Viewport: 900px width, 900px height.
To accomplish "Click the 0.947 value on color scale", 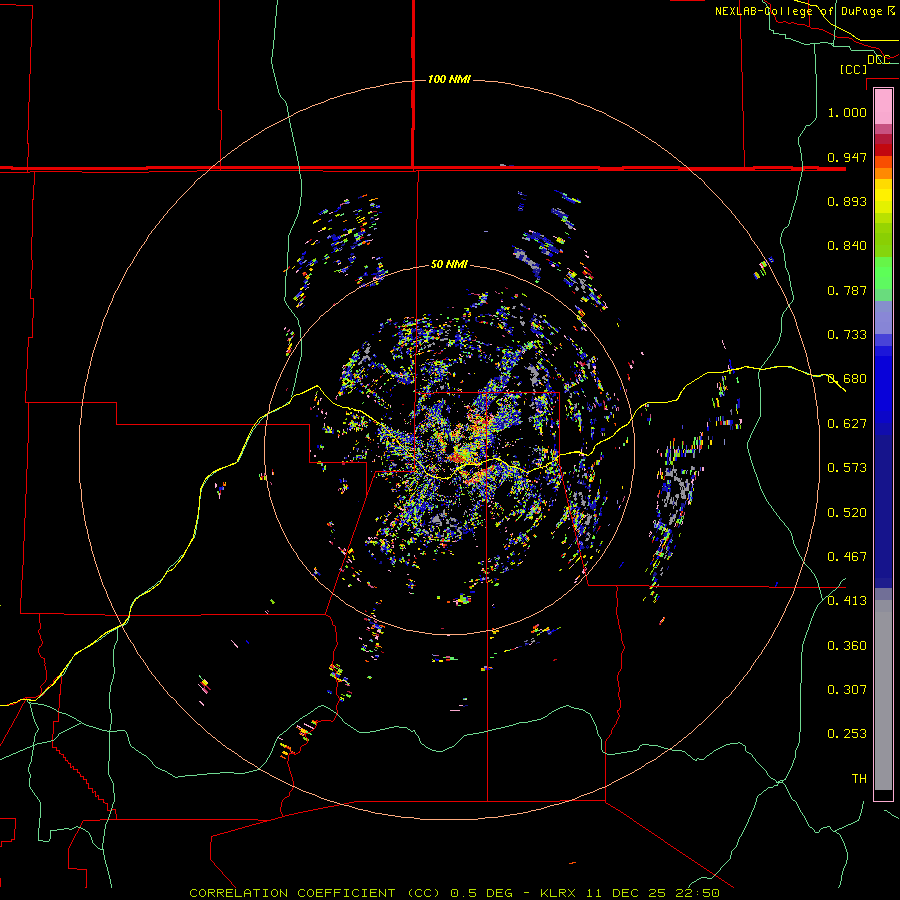I will (847, 157).
